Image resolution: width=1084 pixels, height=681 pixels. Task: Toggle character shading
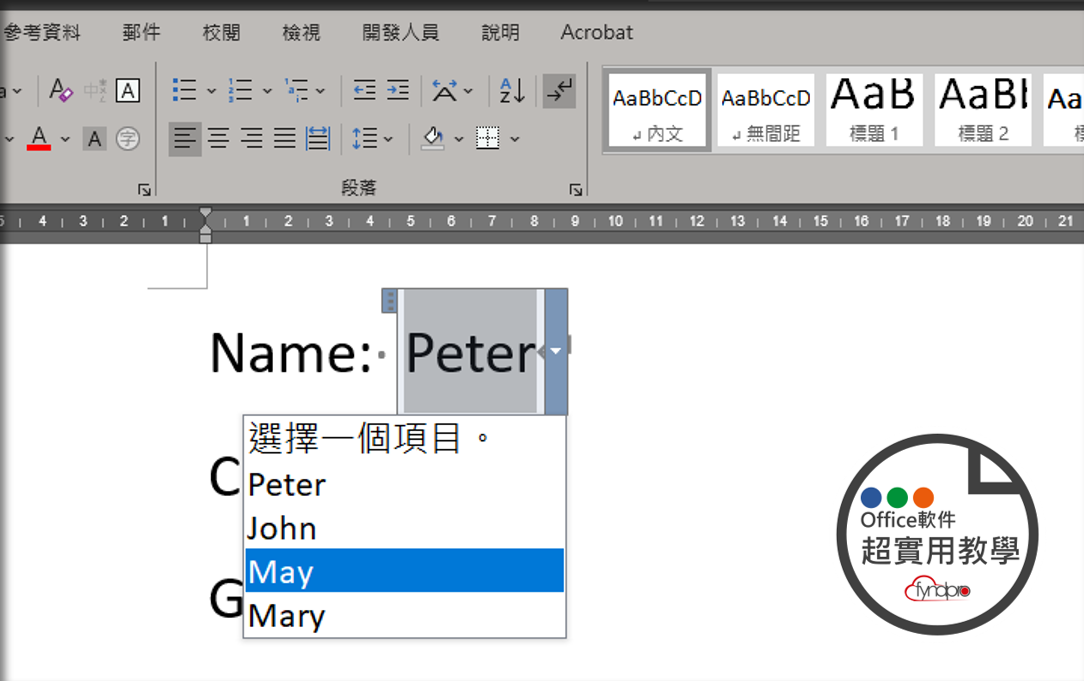pyautogui.click(x=95, y=139)
